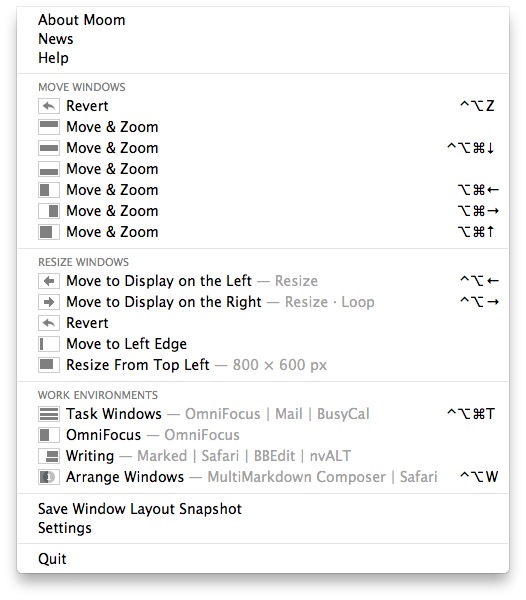Click the left-half Move & Zoom icon
The image size is (526, 600).
tap(49, 190)
